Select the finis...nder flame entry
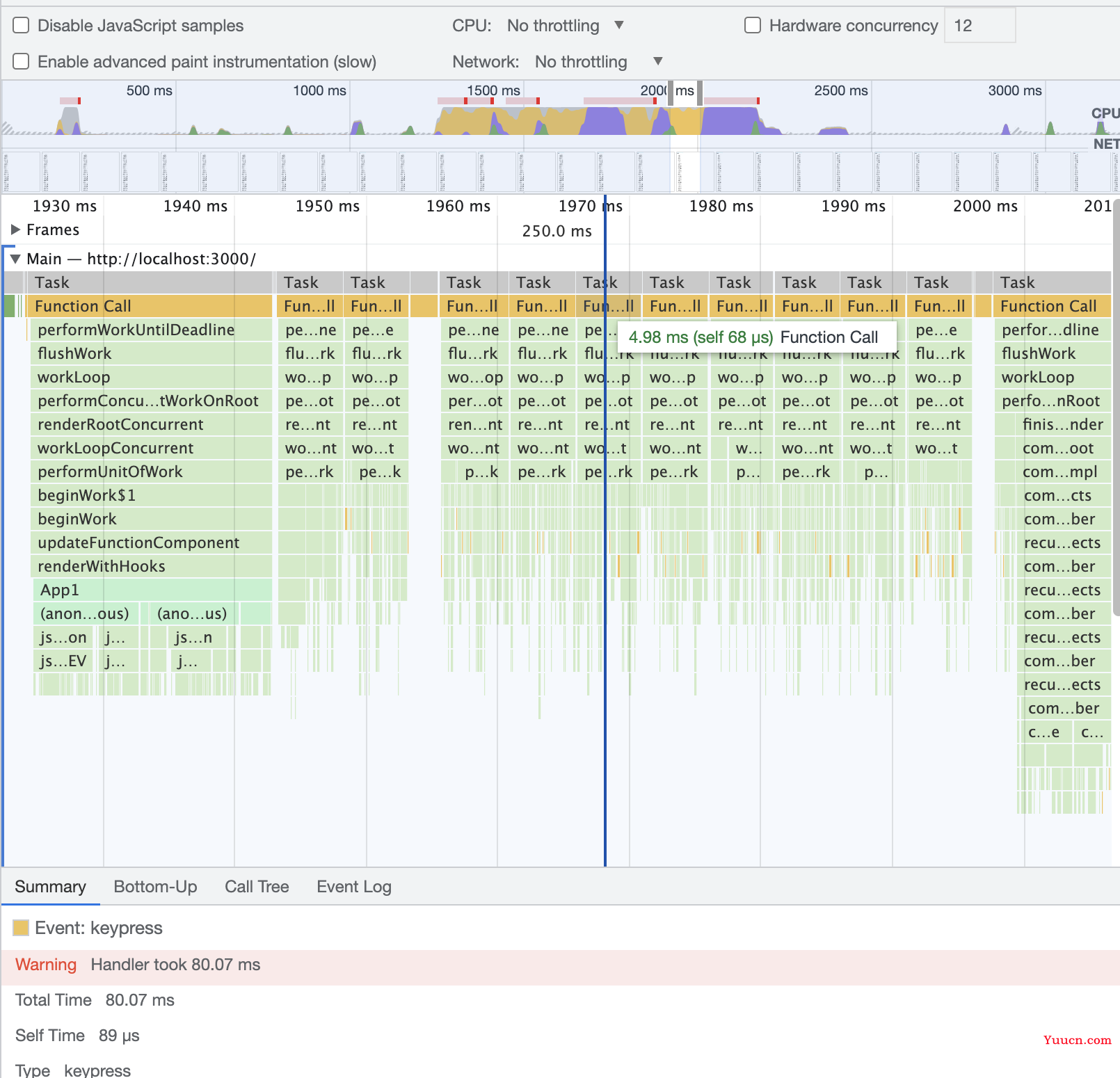The width and height of the screenshot is (1120, 1078). click(1064, 424)
